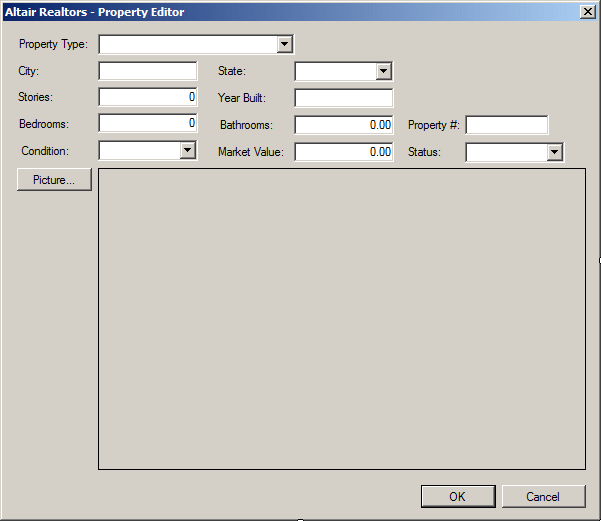This screenshot has height=521, width=601.
Task: Click the Picture... button
Action: (54, 179)
